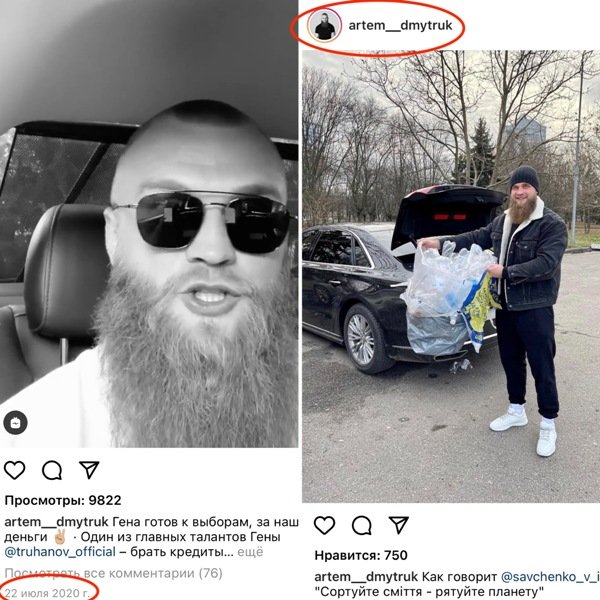Like the left post with heart icon

click(15, 470)
